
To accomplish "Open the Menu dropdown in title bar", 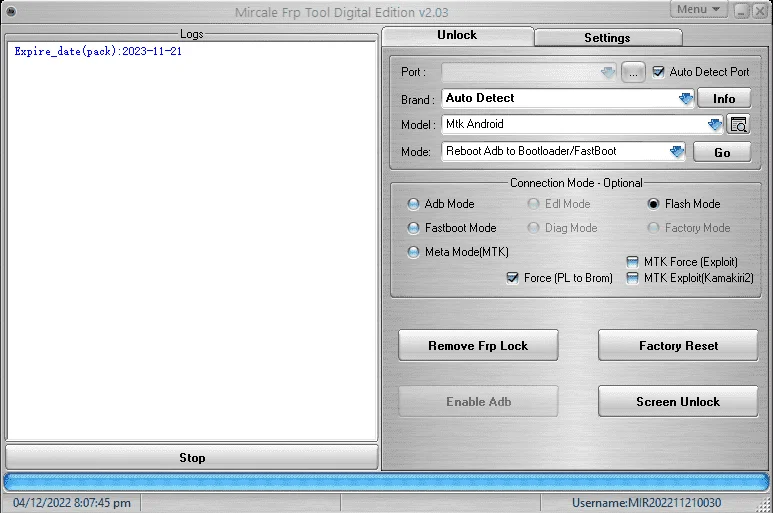I will click(699, 9).
